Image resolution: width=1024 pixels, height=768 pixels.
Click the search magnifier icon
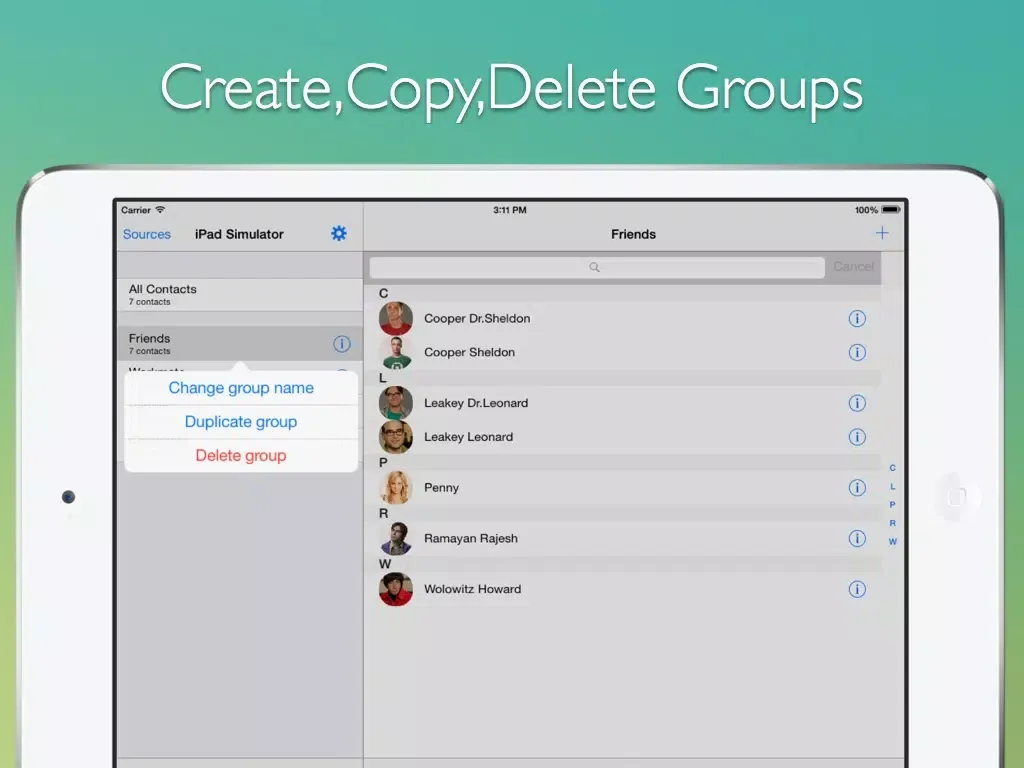tap(594, 267)
